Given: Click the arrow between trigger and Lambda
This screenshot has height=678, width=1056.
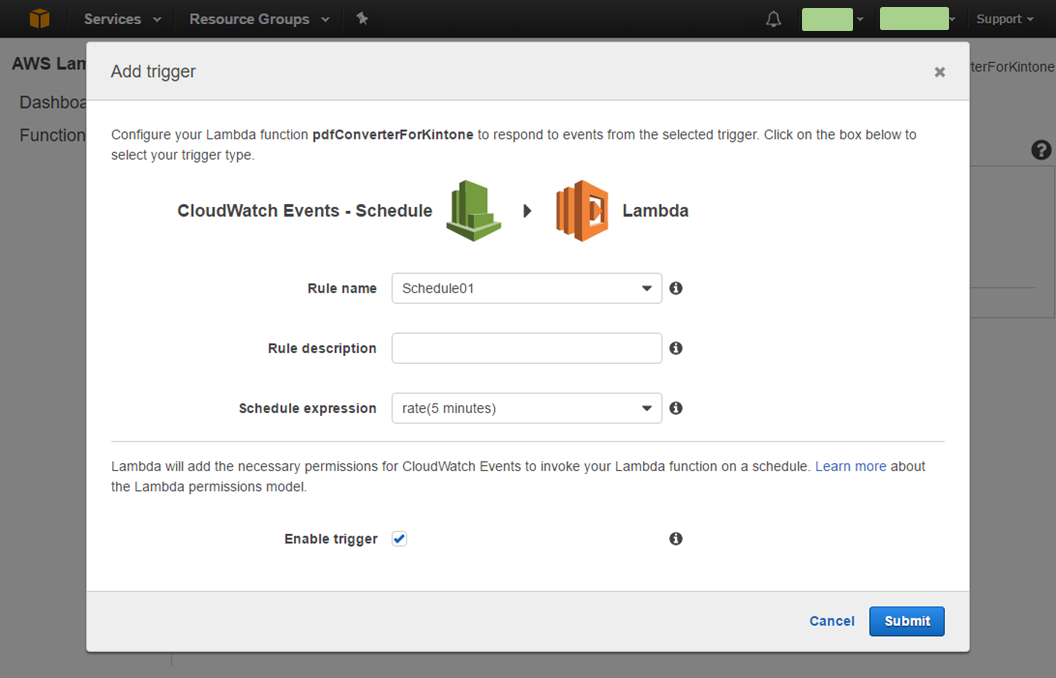Looking at the screenshot, I should [527, 211].
